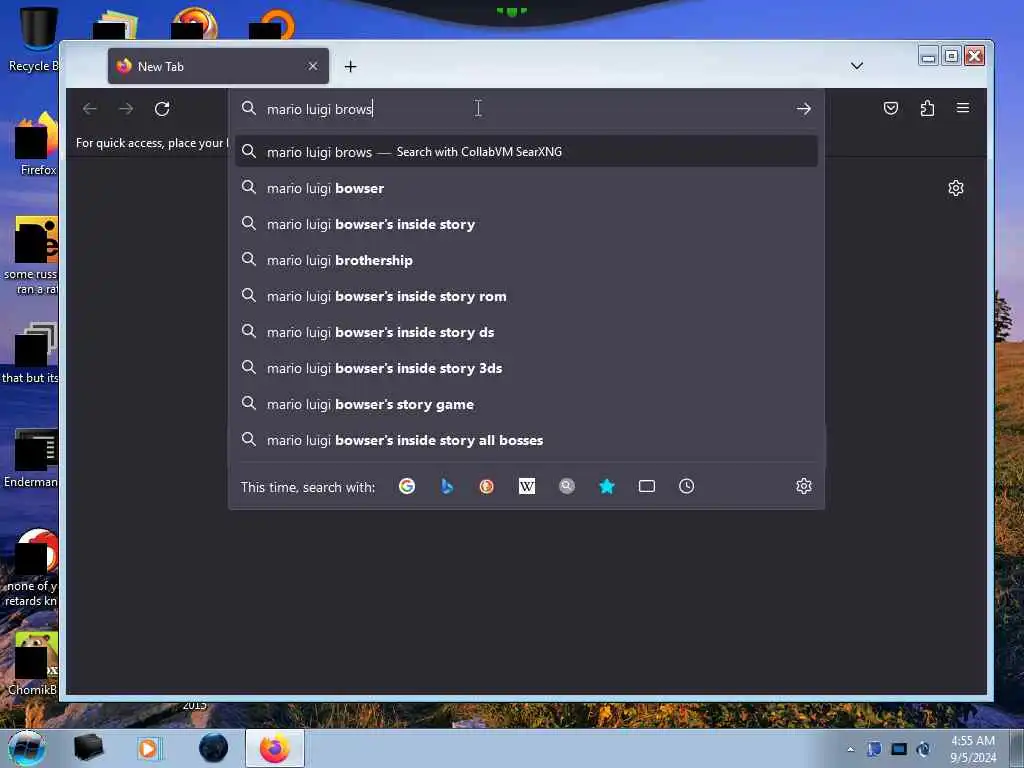Screen dimensions: 1024x768
Task: Click the Go arrow in the address bar
Action: coord(804,109)
